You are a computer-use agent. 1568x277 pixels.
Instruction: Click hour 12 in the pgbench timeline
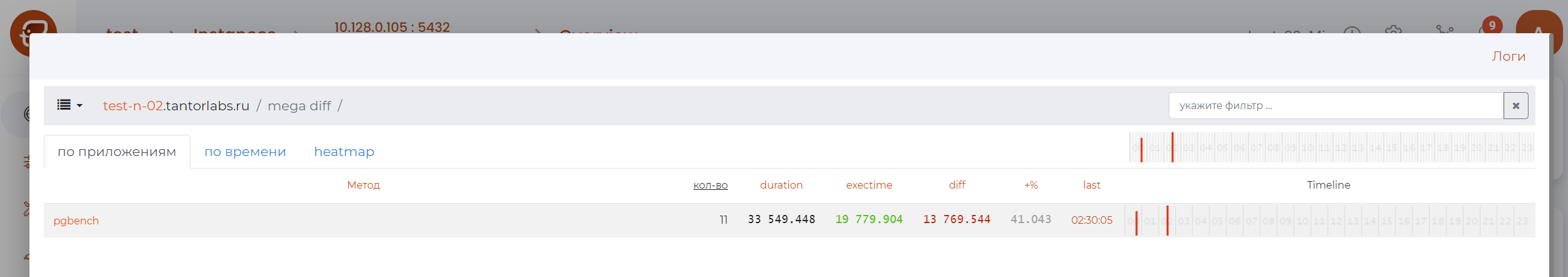(1336, 221)
